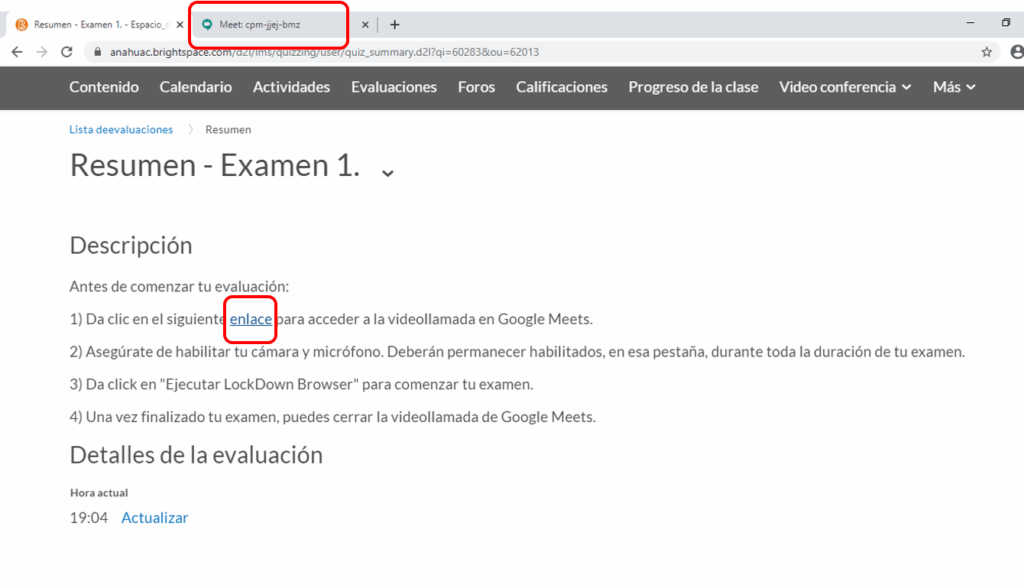The height and width of the screenshot is (585, 1024).
Task: Click the padlock site info icon
Action: pyautogui.click(x=97, y=52)
